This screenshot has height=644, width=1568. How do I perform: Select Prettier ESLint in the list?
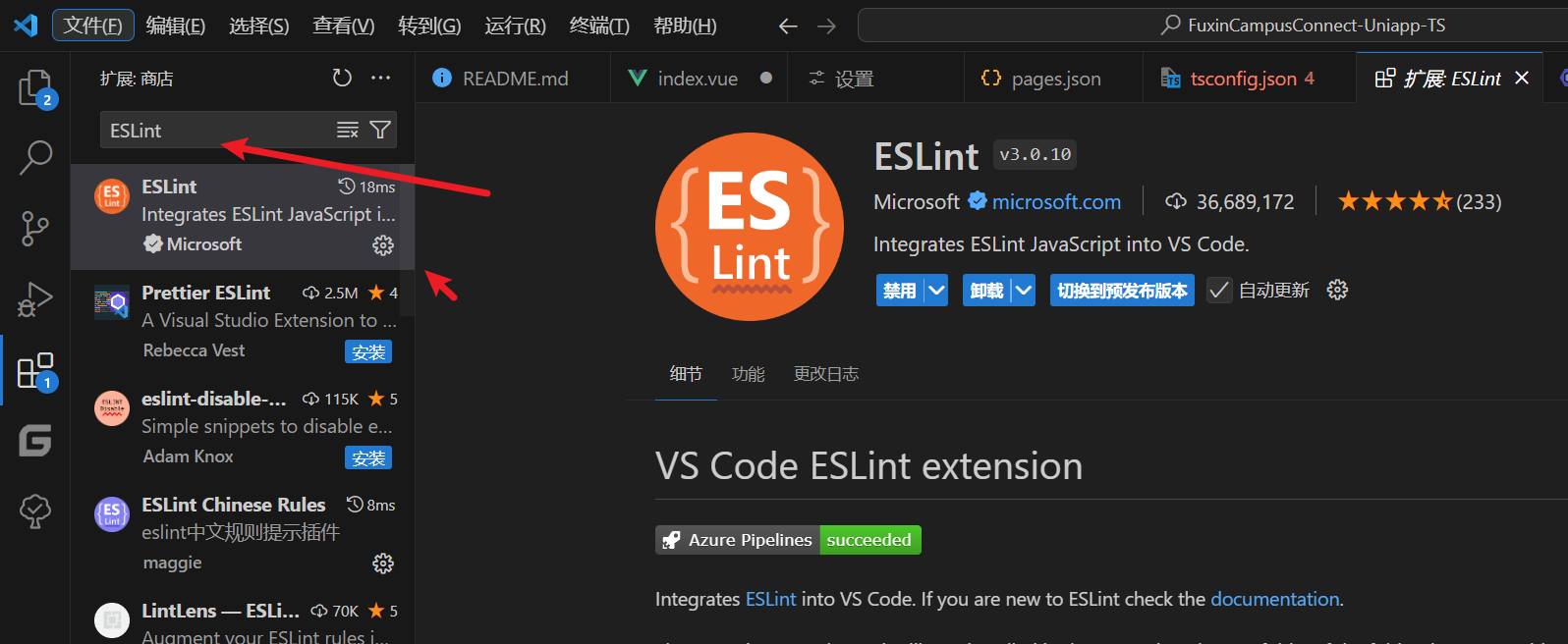tap(243, 322)
